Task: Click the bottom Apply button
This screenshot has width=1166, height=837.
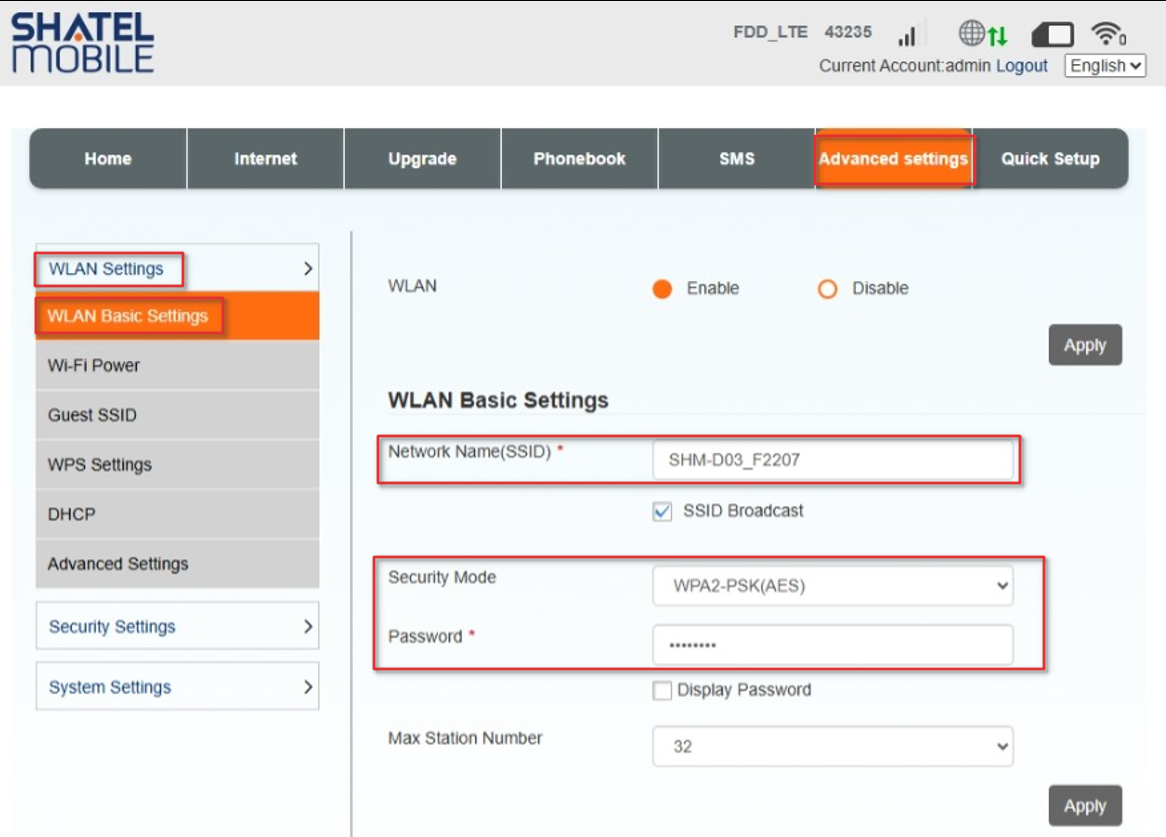Action: pyautogui.click(x=1085, y=806)
